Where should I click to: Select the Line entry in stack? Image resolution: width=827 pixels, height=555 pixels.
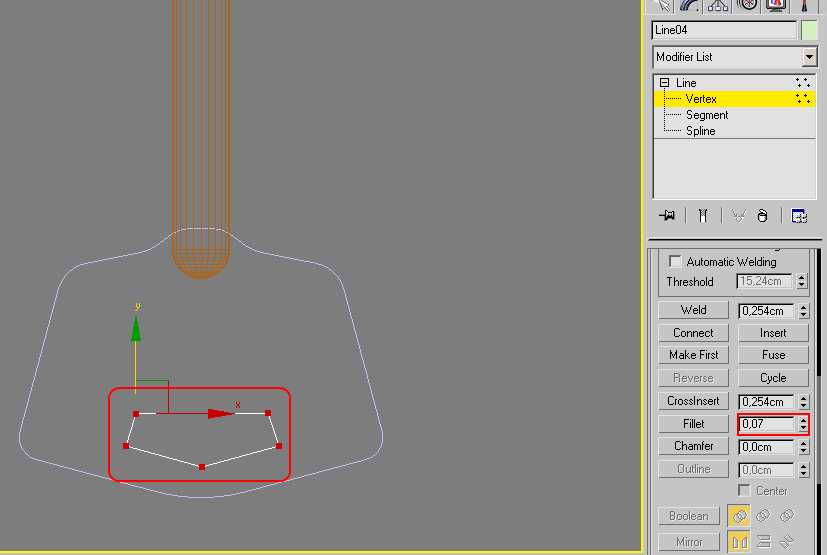[x=735, y=83]
